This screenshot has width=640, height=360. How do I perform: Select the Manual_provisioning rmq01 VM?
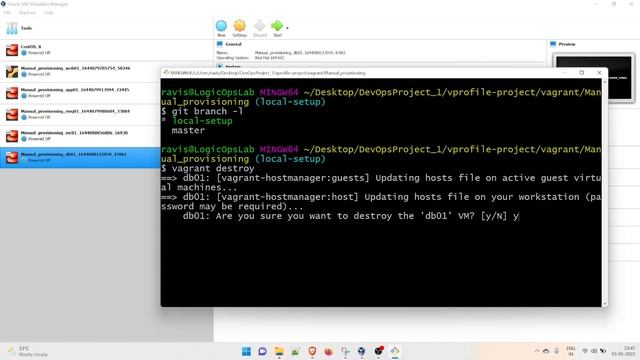(x=81, y=114)
